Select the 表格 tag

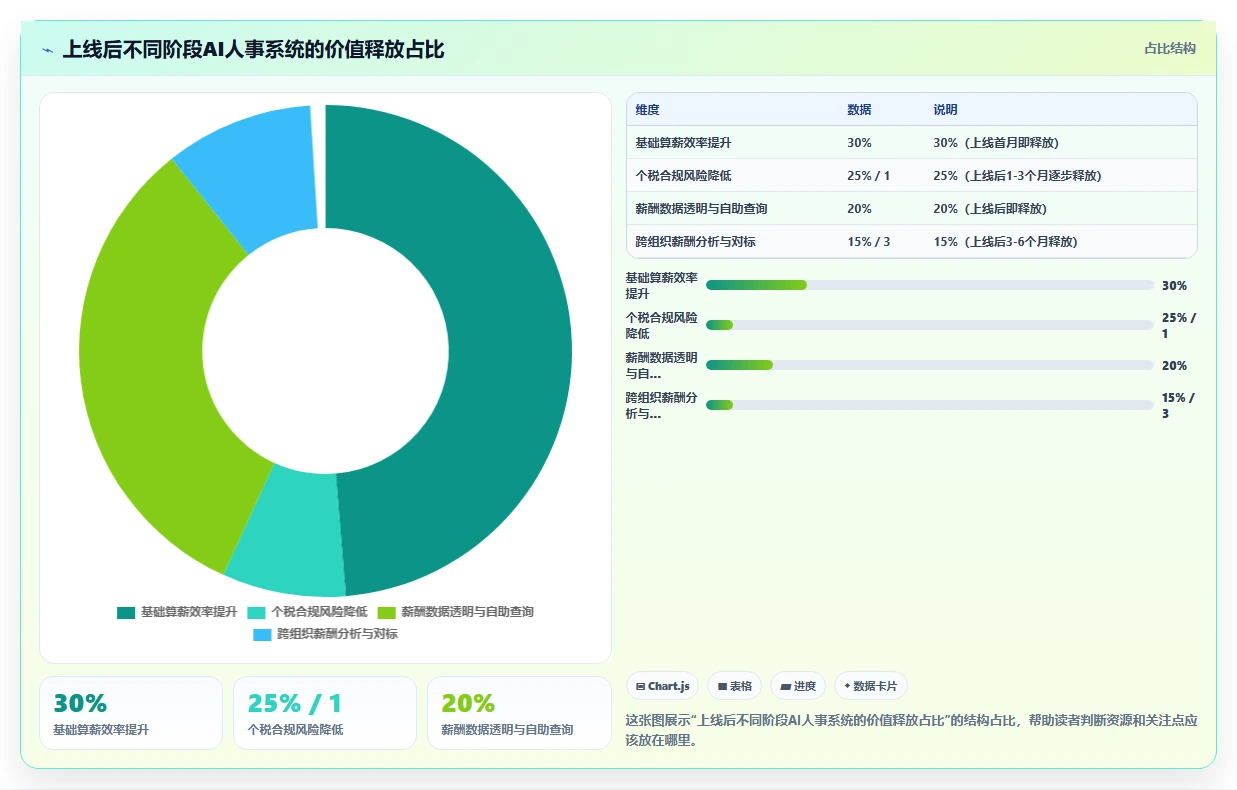click(734, 686)
